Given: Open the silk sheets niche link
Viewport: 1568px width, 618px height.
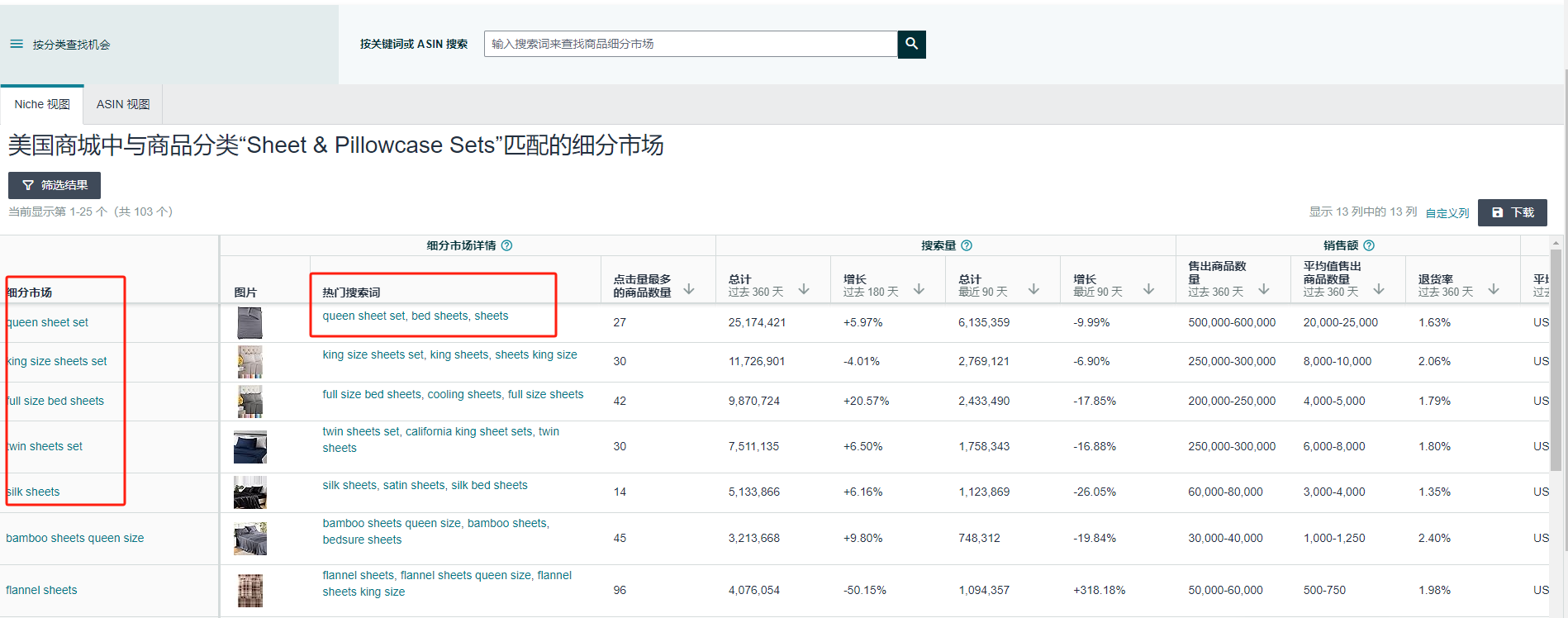Looking at the screenshot, I should click(33, 492).
